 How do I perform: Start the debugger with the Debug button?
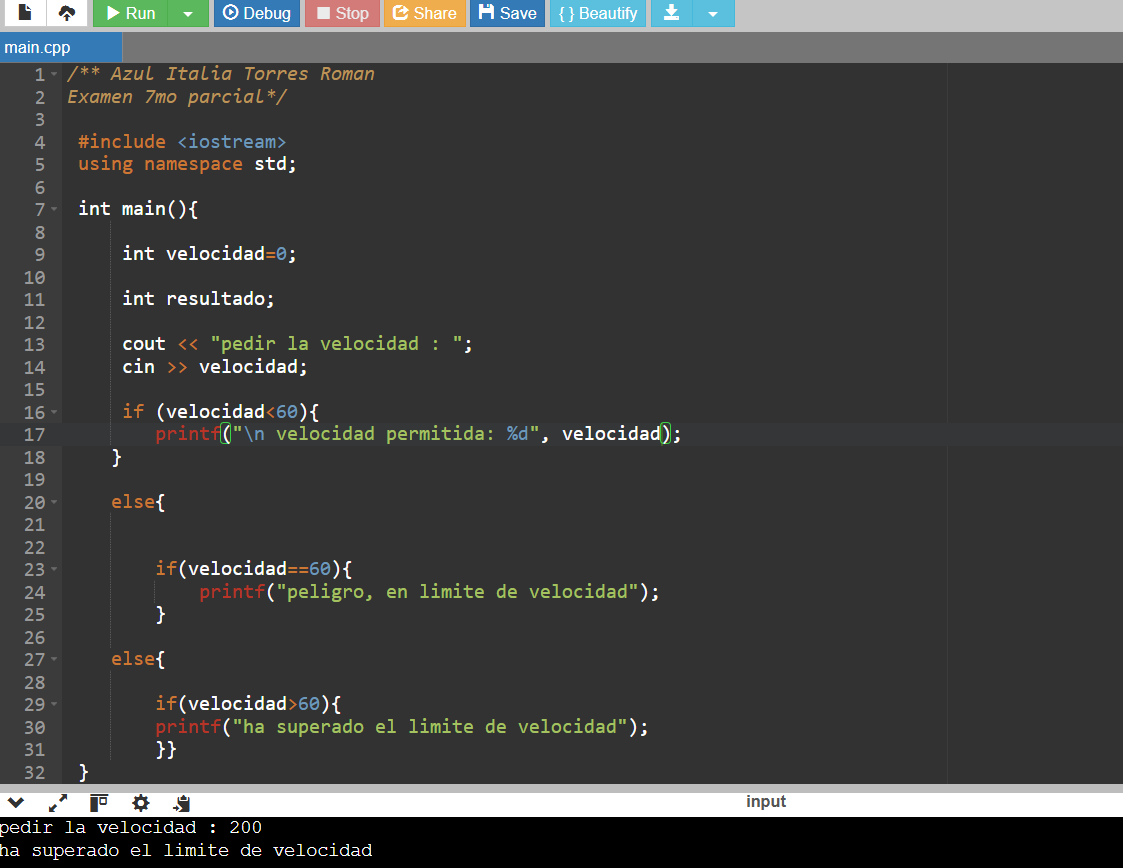pos(256,13)
